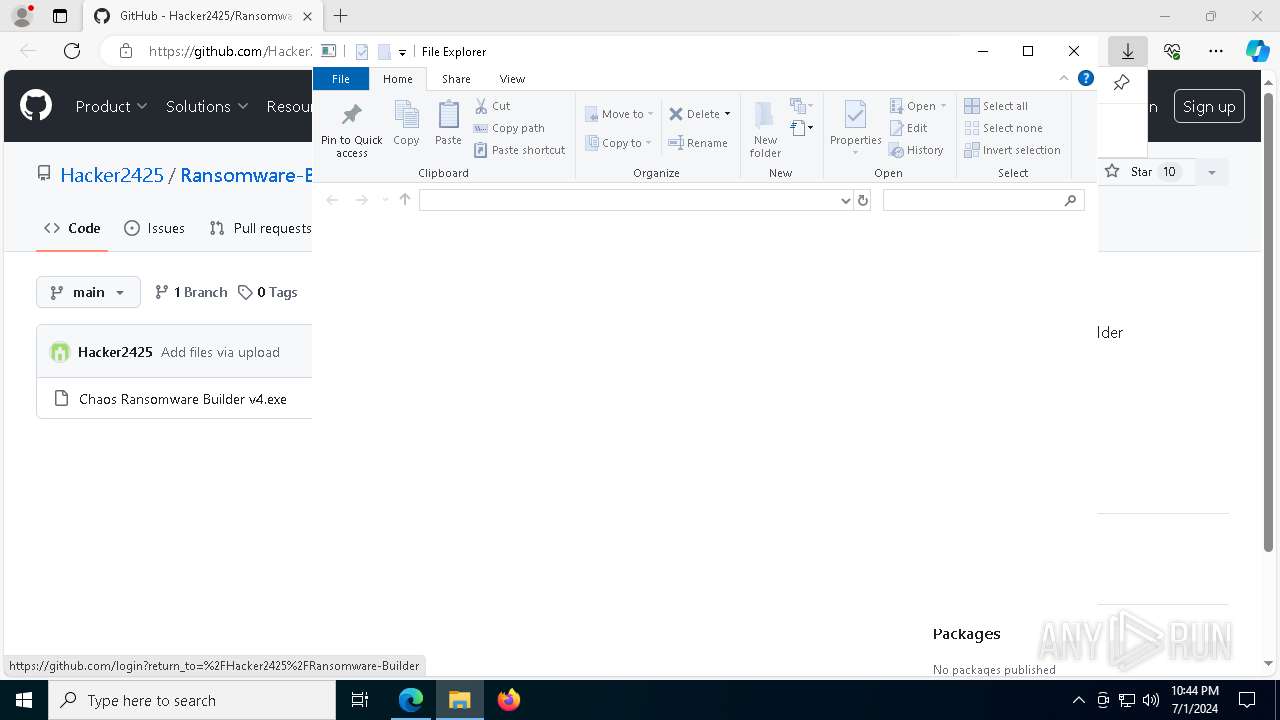Click the File Explorer search box

point(984,200)
